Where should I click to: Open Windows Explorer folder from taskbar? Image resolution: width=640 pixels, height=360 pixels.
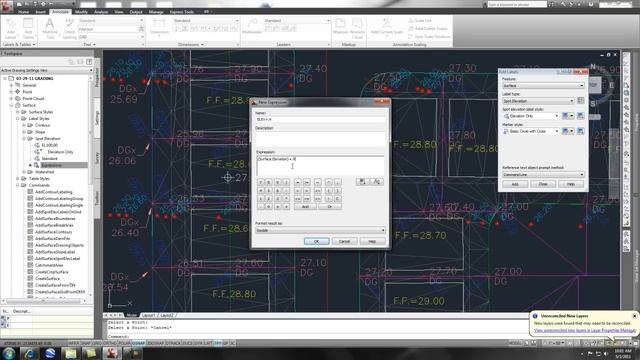point(71,353)
